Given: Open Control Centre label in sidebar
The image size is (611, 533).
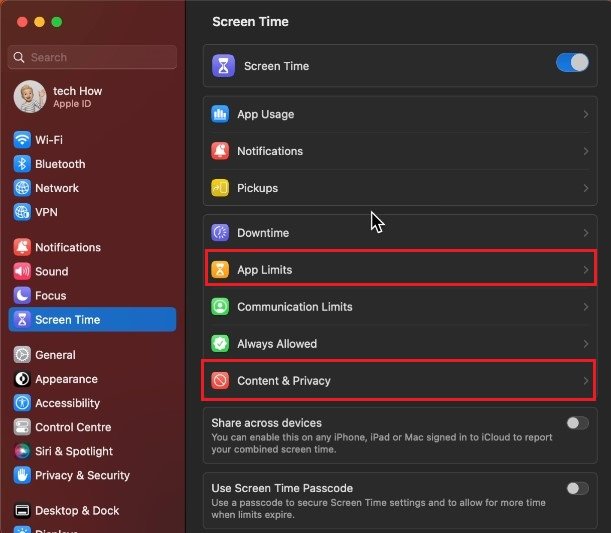Looking at the screenshot, I should 73,427.
